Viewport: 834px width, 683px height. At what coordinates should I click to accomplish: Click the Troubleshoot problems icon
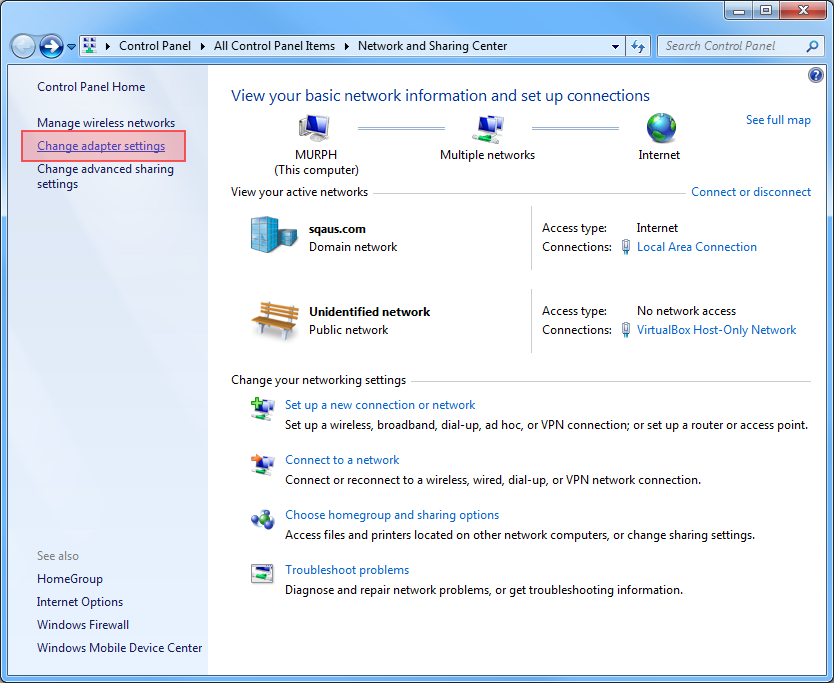262,574
